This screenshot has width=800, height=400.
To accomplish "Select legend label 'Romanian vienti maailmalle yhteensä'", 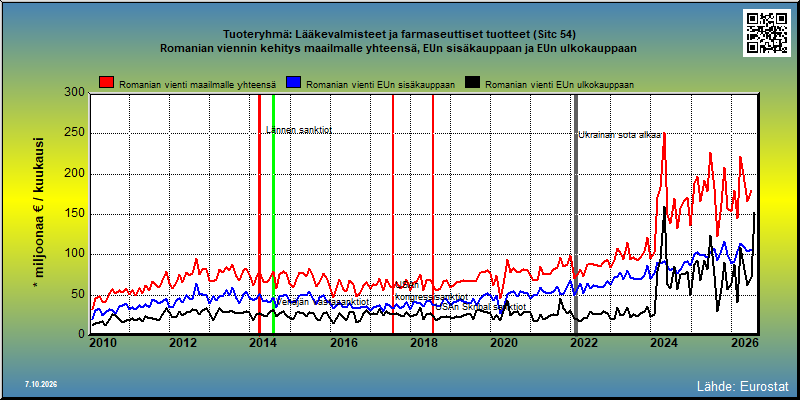I will coord(198,85).
